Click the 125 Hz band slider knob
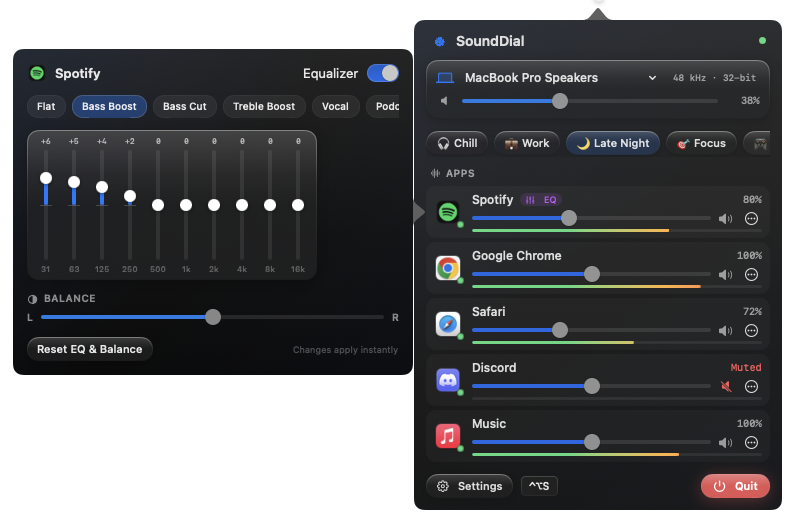This screenshot has width=795, height=523. [102, 187]
